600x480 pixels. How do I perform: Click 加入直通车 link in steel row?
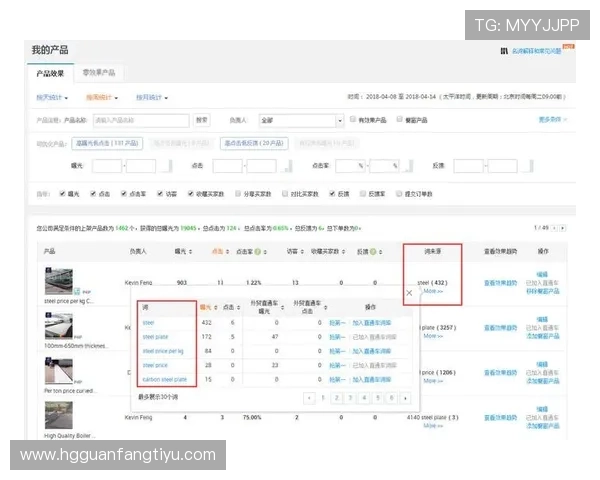coord(372,323)
